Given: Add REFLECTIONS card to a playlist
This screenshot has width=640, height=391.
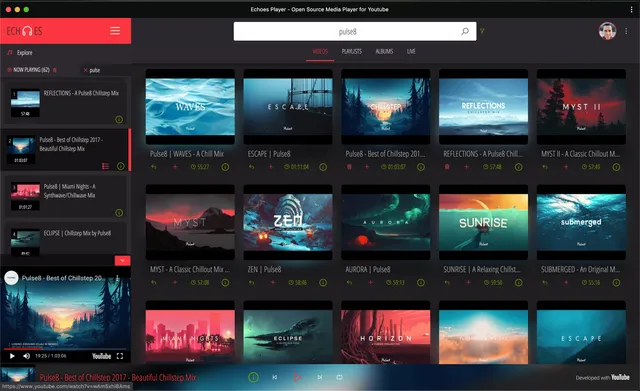Looking at the screenshot, I should tap(467, 167).
